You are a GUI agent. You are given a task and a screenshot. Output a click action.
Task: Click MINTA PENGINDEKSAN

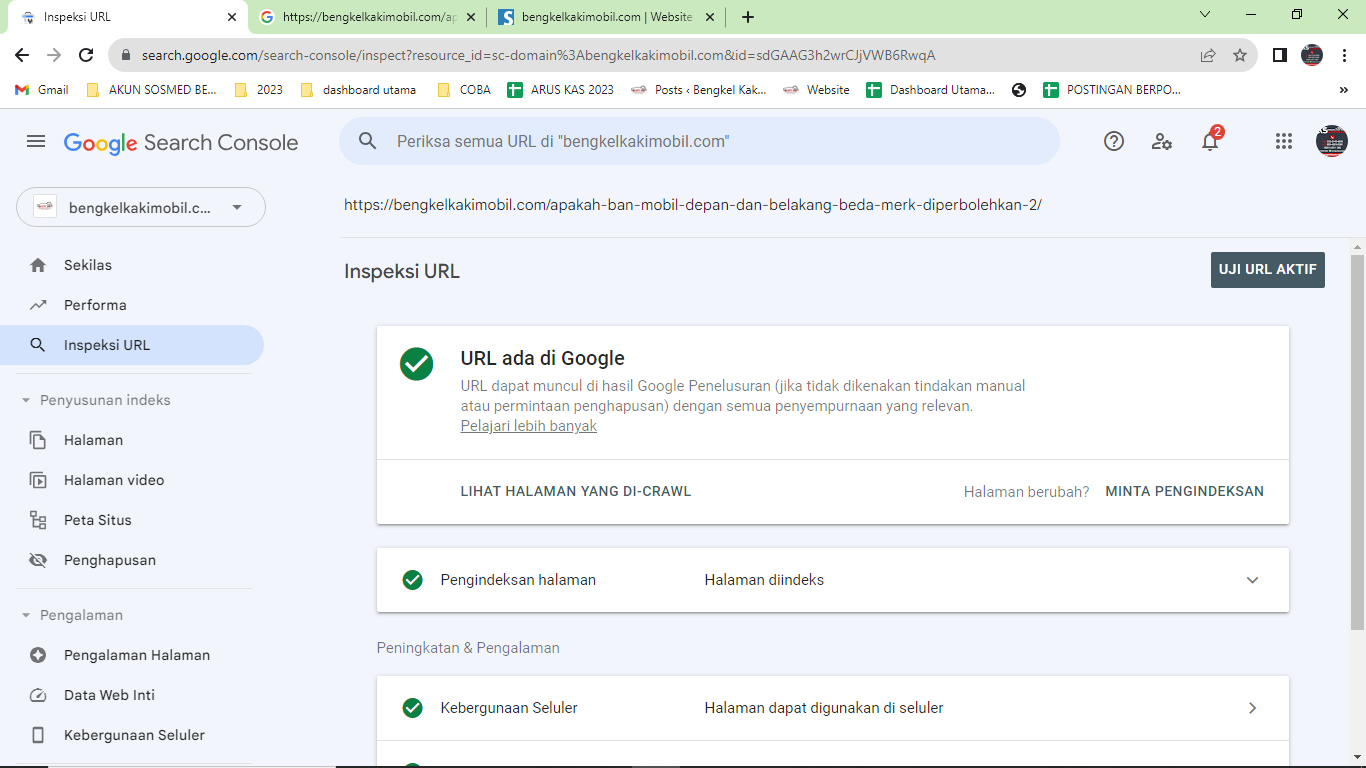1184,491
